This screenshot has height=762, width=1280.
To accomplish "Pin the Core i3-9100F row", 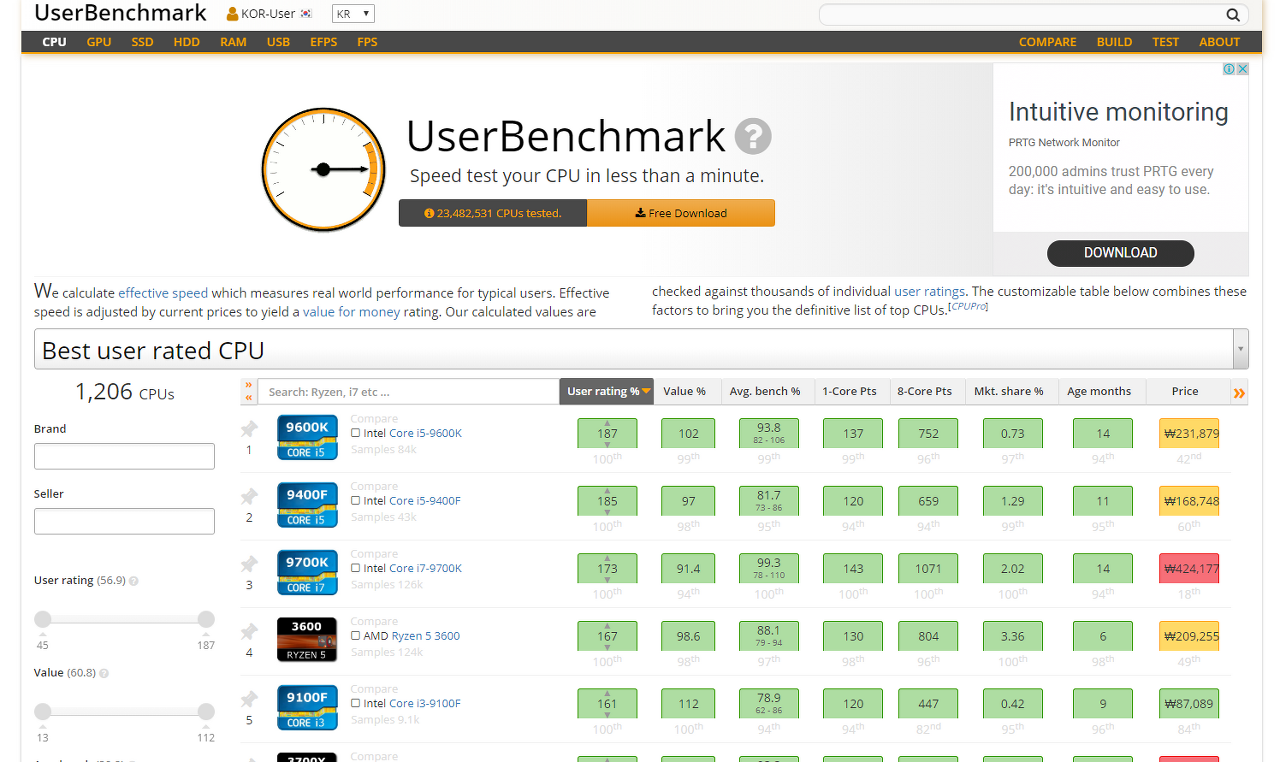I will click(x=249, y=699).
